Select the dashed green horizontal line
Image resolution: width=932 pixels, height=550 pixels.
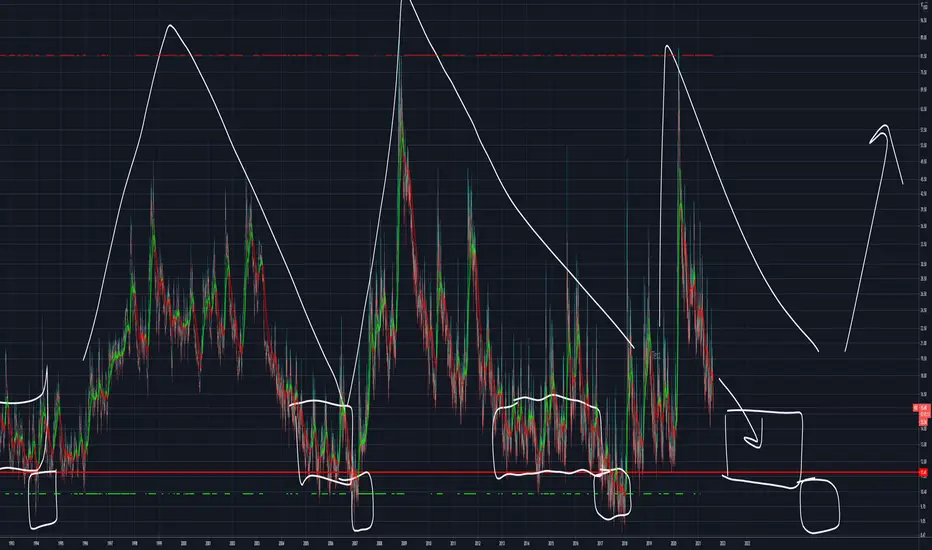(x=351, y=494)
